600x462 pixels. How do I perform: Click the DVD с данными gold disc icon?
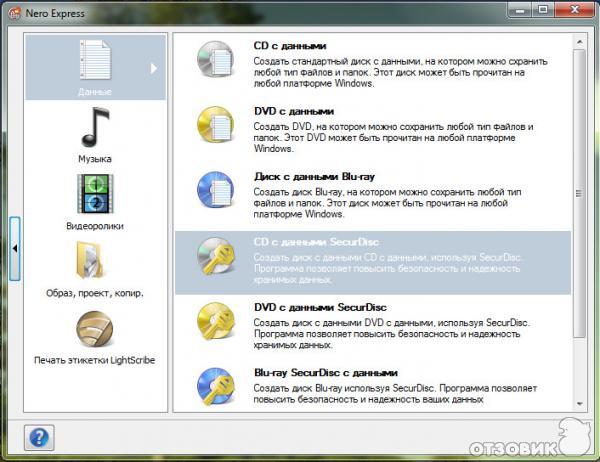pyautogui.click(x=214, y=126)
